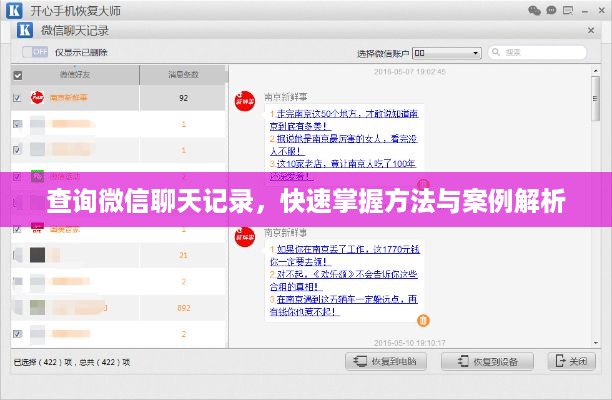Click the 消息条数 column header
Viewport: 612px width, 400px height.
click(183, 75)
